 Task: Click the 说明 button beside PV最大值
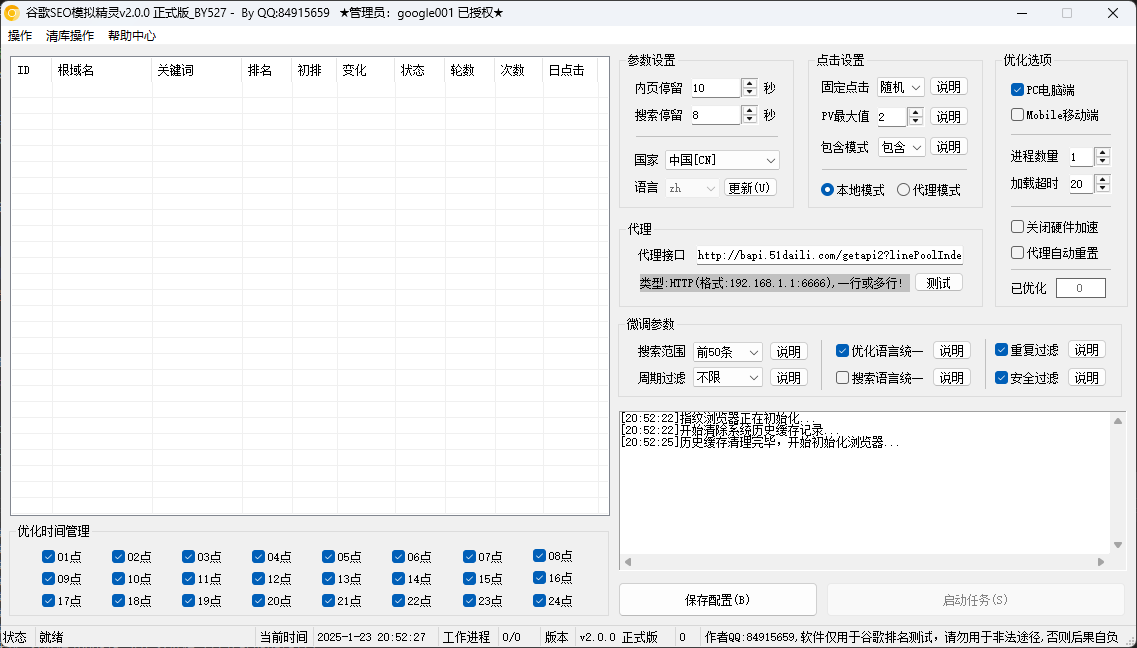[x=948, y=116]
